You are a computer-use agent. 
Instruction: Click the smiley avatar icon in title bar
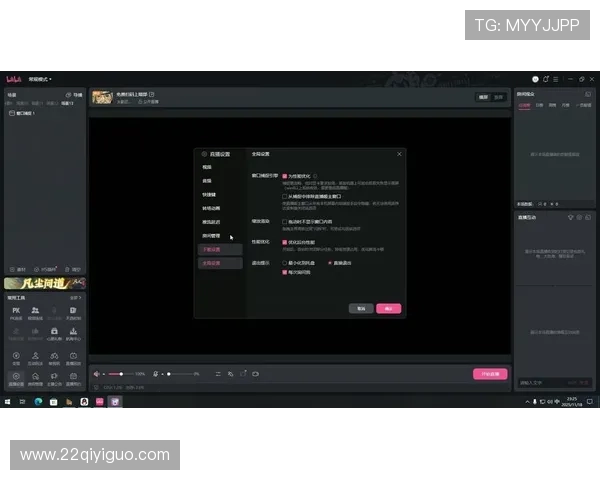(x=535, y=78)
